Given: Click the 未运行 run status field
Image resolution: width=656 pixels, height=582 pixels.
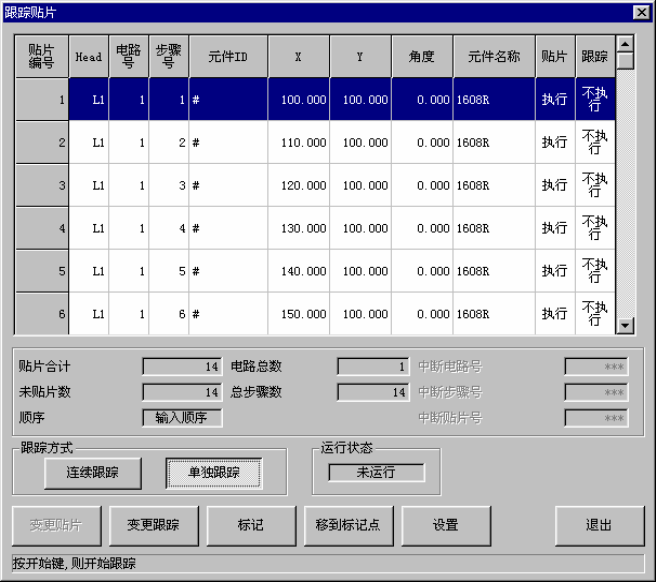Looking at the screenshot, I should click(377, 472).
